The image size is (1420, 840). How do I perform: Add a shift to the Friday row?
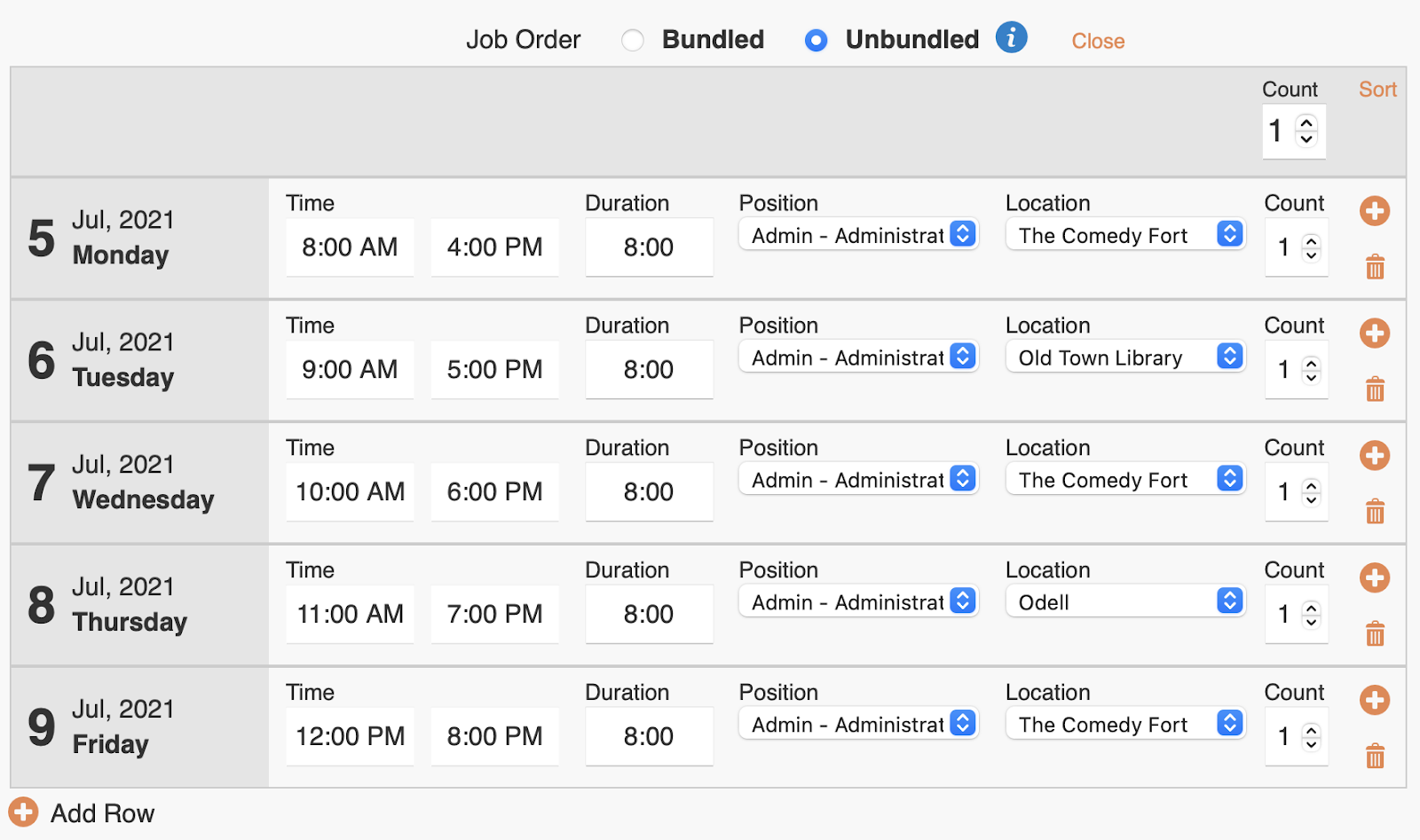coord(1375,701)
